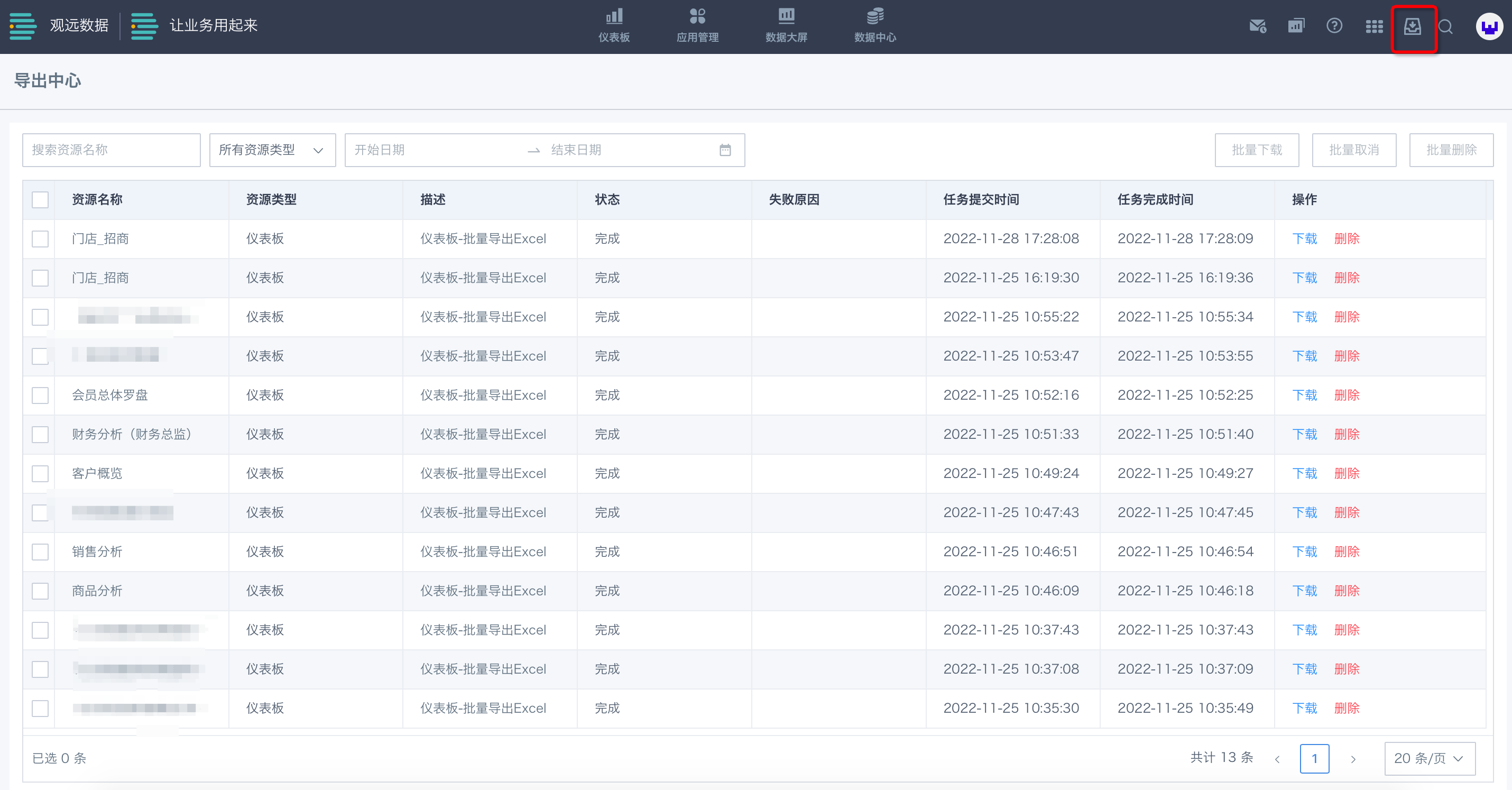This screenshot has width=1512, height=790.
Task: Download the 2022-11-28 17:28:08 export
Action: coord(1304,239)
